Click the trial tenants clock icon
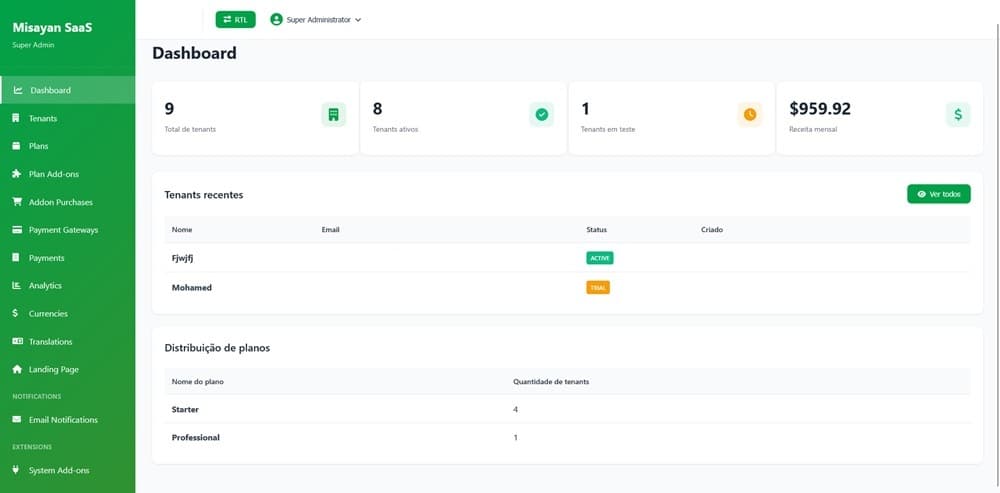The height and width of the screenshot is (493, 1000). 749,115
